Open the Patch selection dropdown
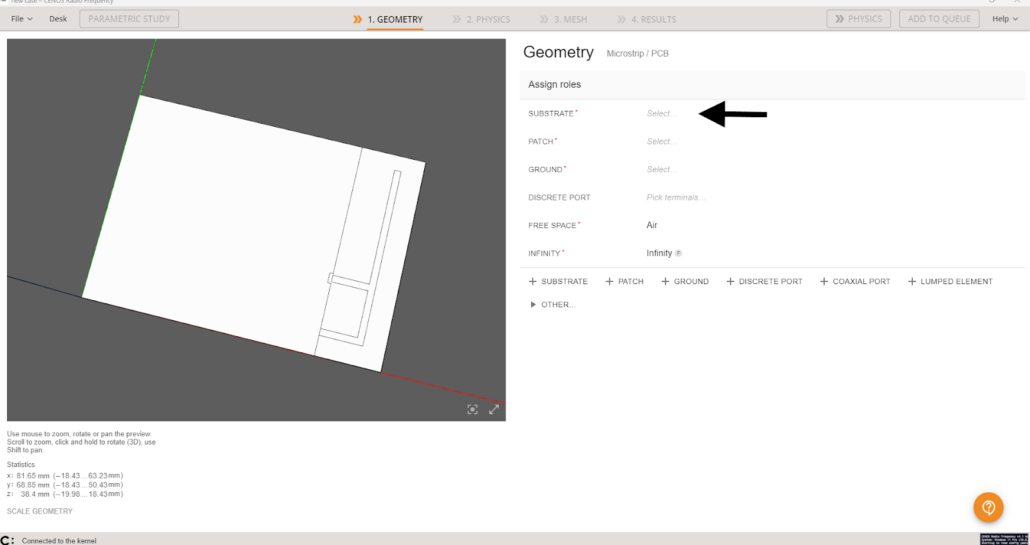1030x545 pixels. [662, 142]
